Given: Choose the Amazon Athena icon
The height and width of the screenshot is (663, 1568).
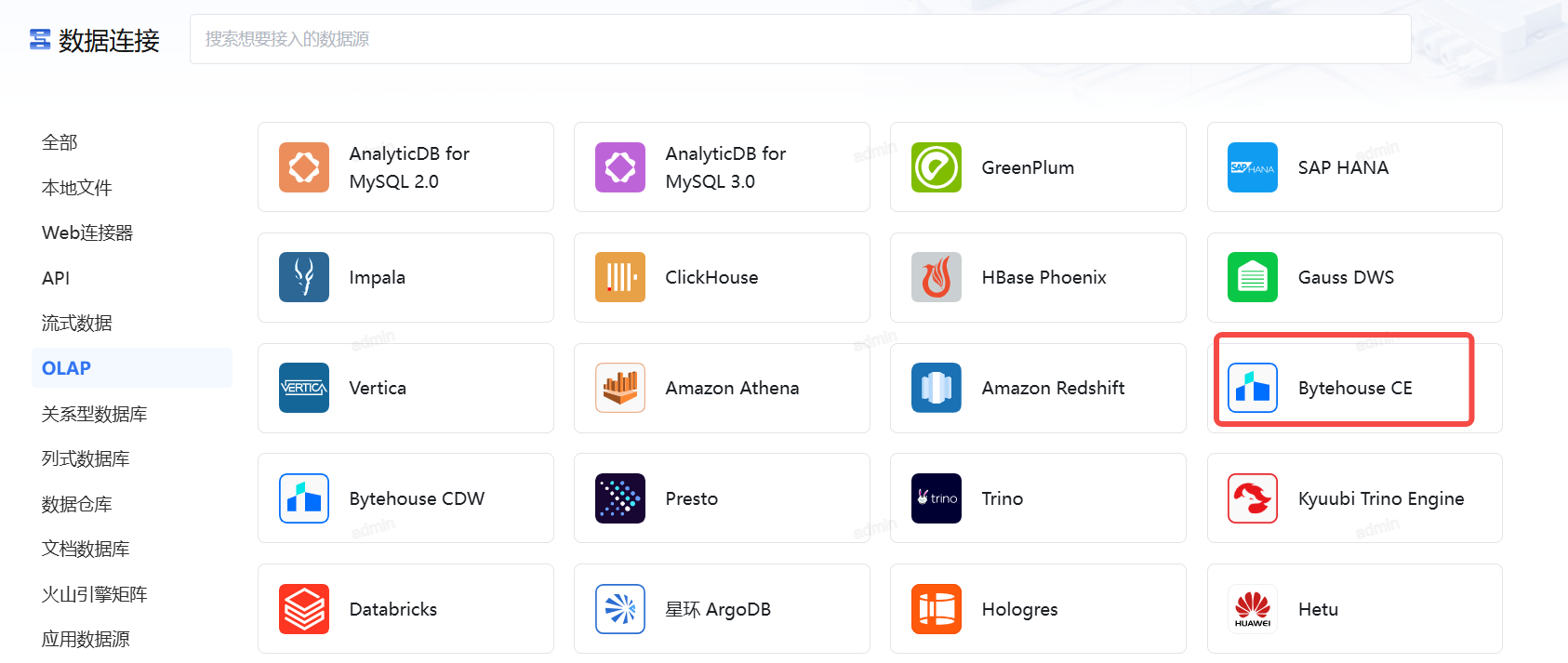Looking at the screenshot, I should [619, 388].
